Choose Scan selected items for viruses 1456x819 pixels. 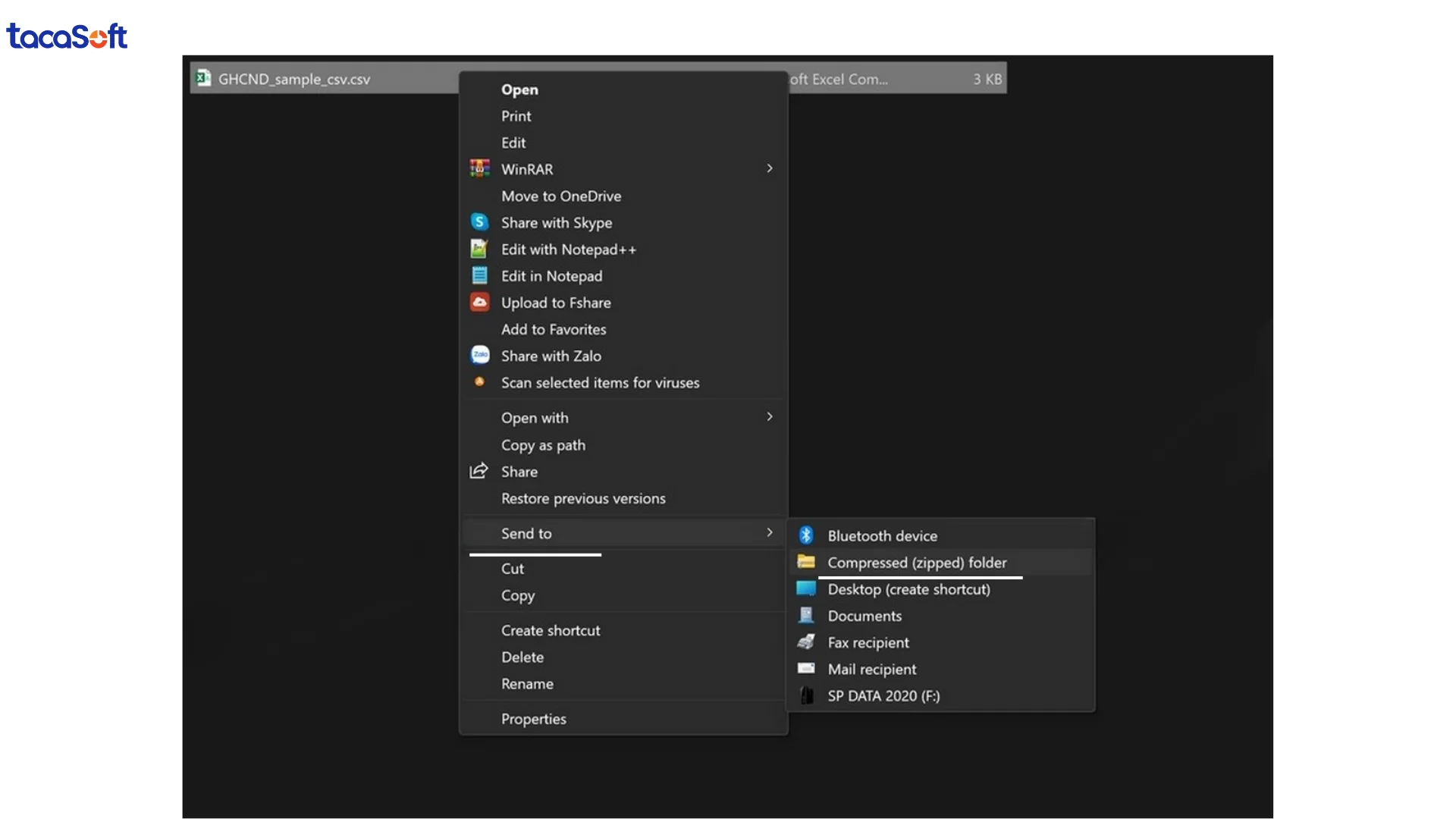(x=623, y=382)
